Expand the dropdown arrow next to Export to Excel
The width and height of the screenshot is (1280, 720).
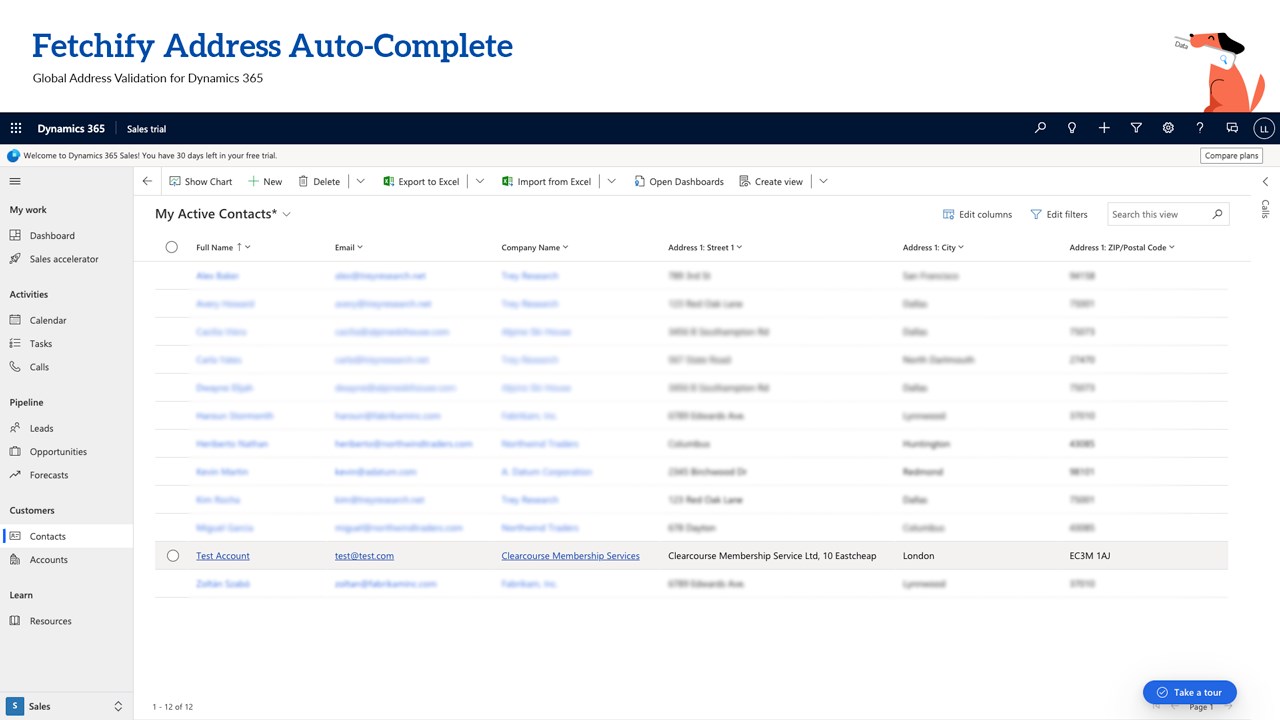pos(480,181)
